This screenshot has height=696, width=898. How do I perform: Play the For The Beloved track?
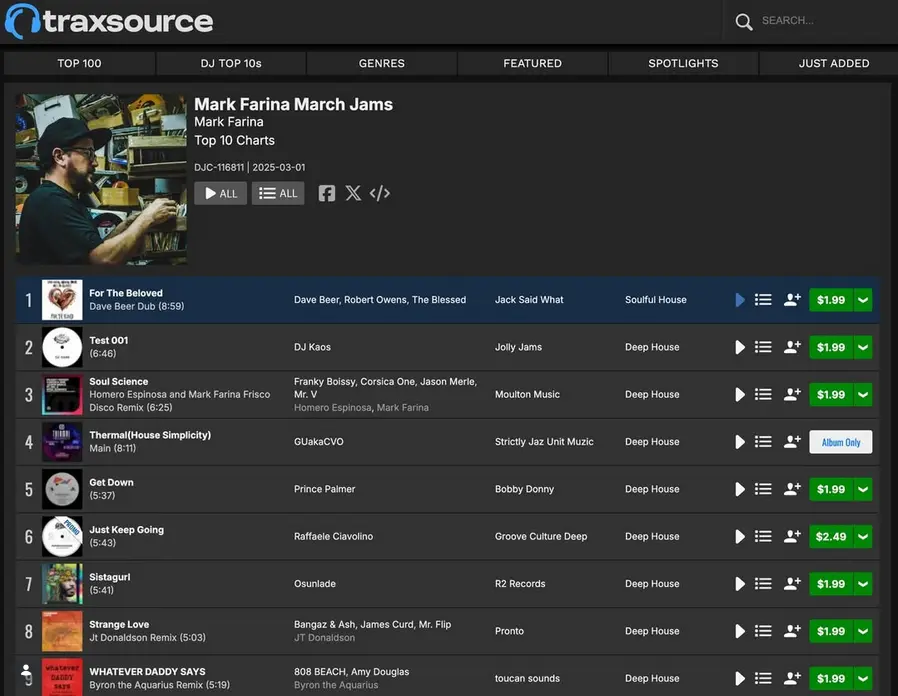pos(740,300)
